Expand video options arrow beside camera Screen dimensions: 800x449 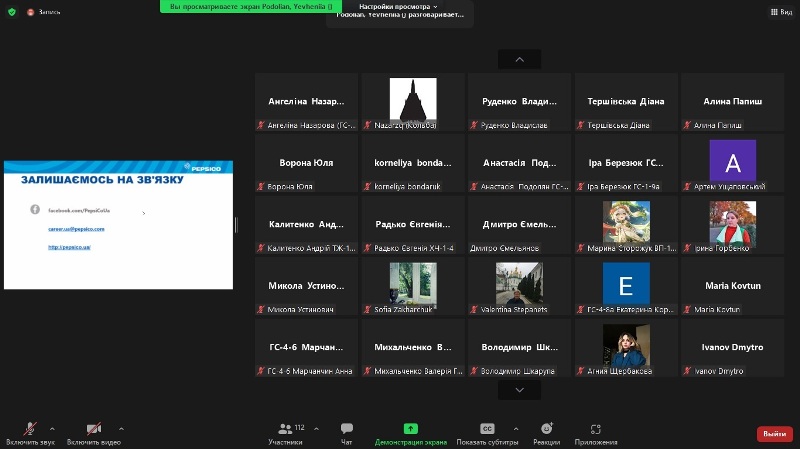coord(121,427)
